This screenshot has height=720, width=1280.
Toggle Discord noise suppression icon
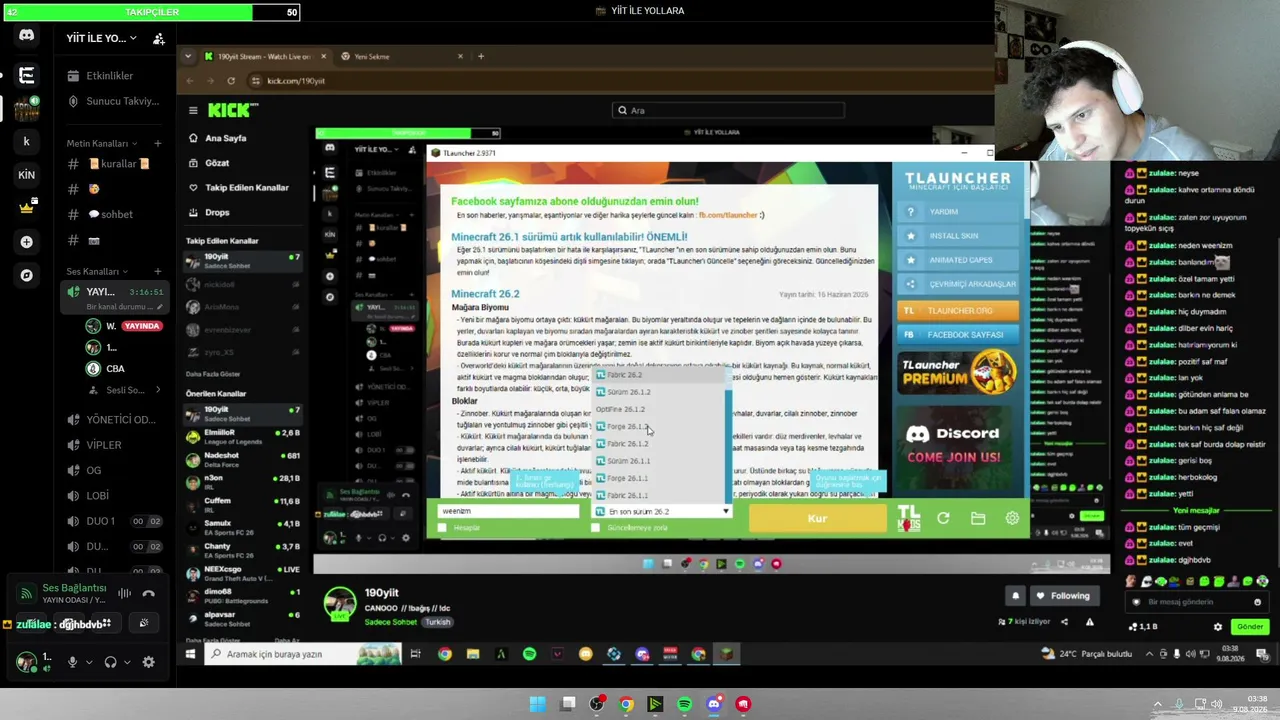[x=124, y=593]
